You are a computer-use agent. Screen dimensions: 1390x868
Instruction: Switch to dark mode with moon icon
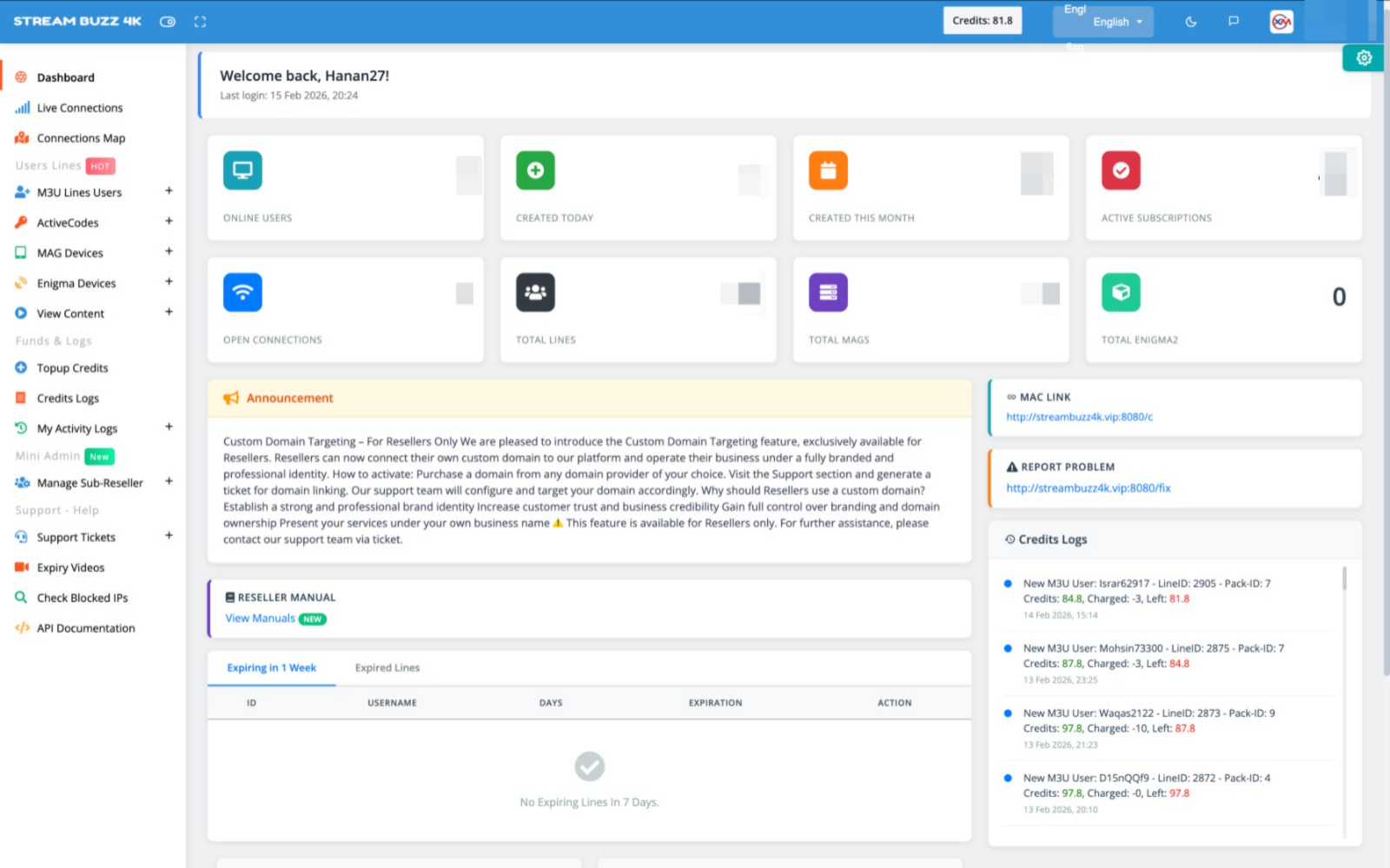click(x=1191, y=22)
